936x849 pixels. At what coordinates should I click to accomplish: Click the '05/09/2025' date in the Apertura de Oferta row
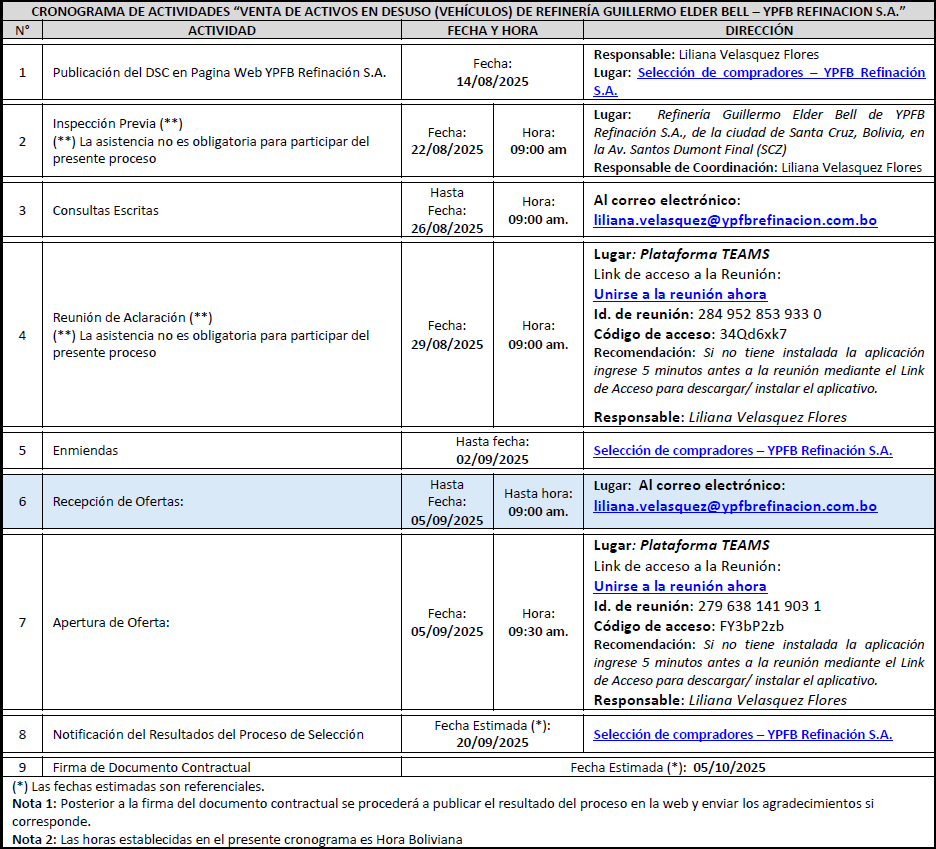[x=447, y=632]
